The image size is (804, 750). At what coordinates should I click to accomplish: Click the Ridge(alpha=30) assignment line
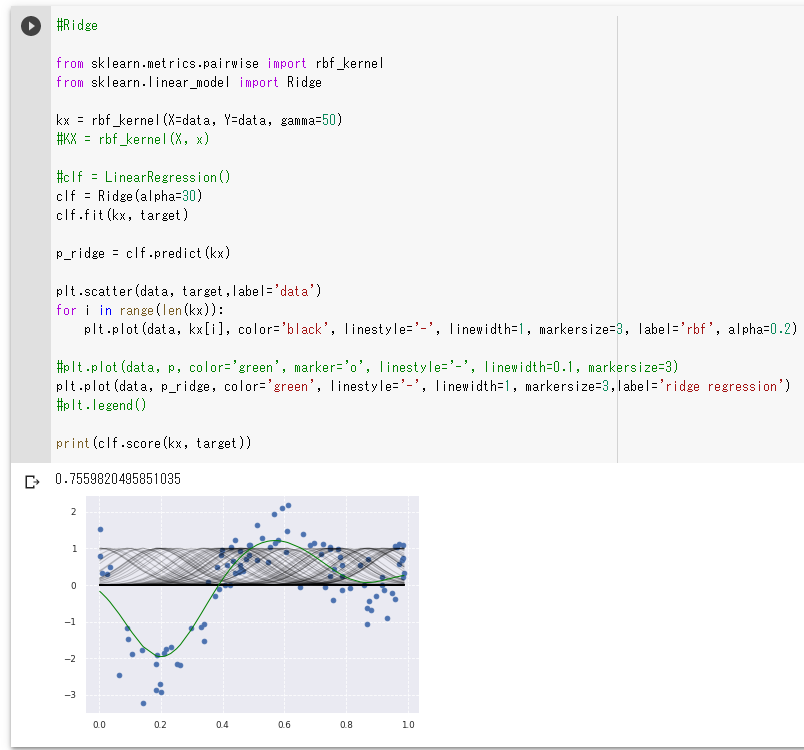coord(129,196)
